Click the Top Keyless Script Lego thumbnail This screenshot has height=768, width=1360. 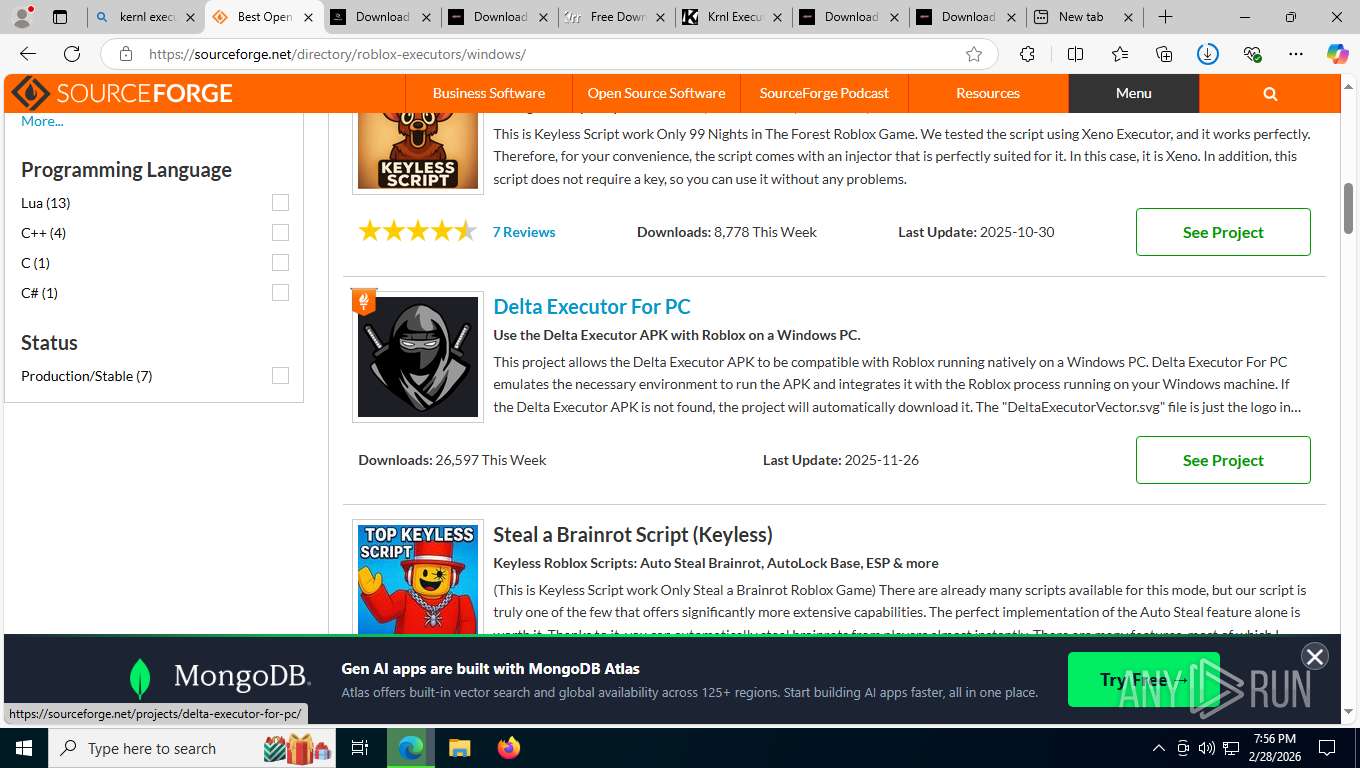pos(418,577)
